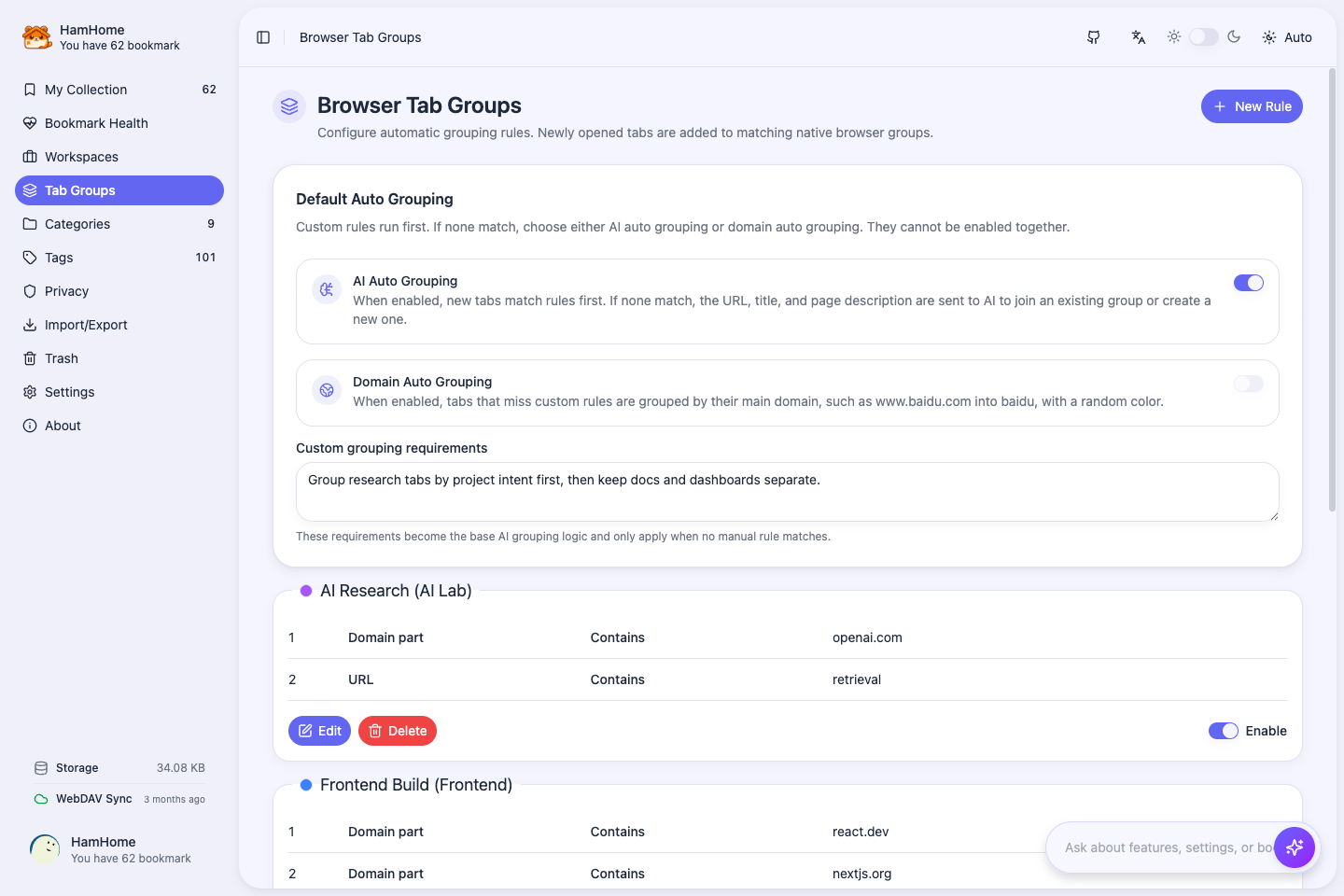
Task: Delete the AI Research rule
Action: [x=398, y=731]
